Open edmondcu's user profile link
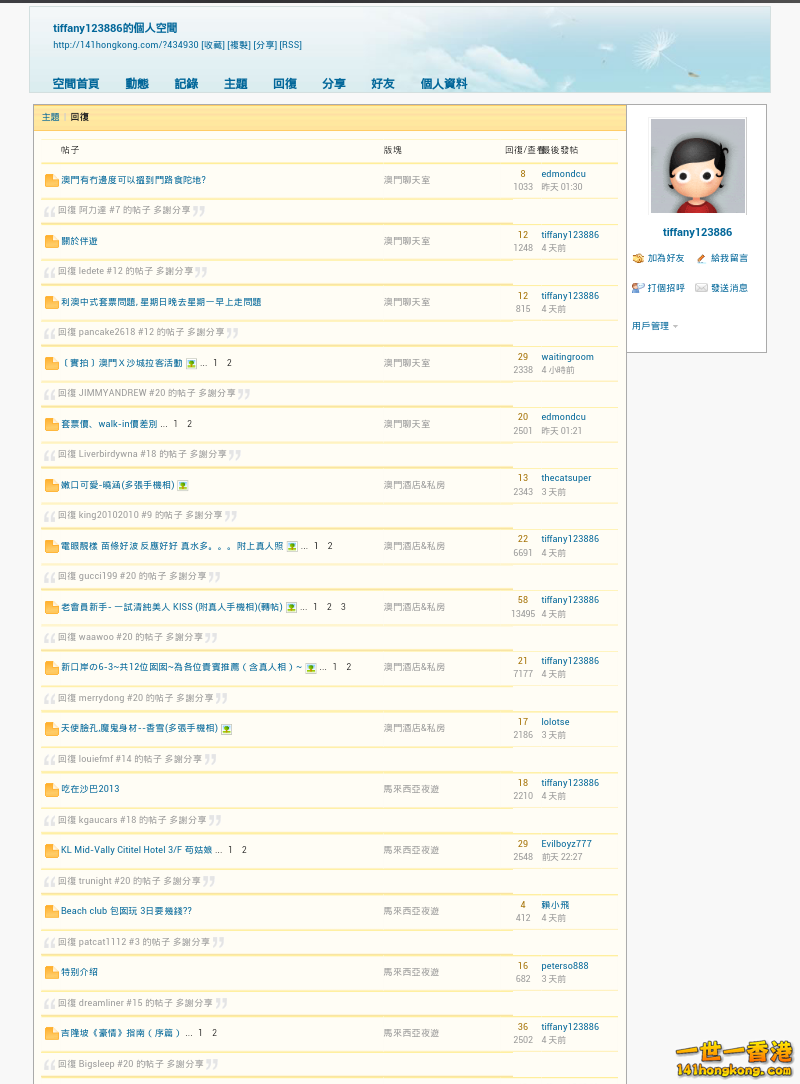Image resolution: width=800 pixels, height=1084 pixels. click(x=562, y=173)
